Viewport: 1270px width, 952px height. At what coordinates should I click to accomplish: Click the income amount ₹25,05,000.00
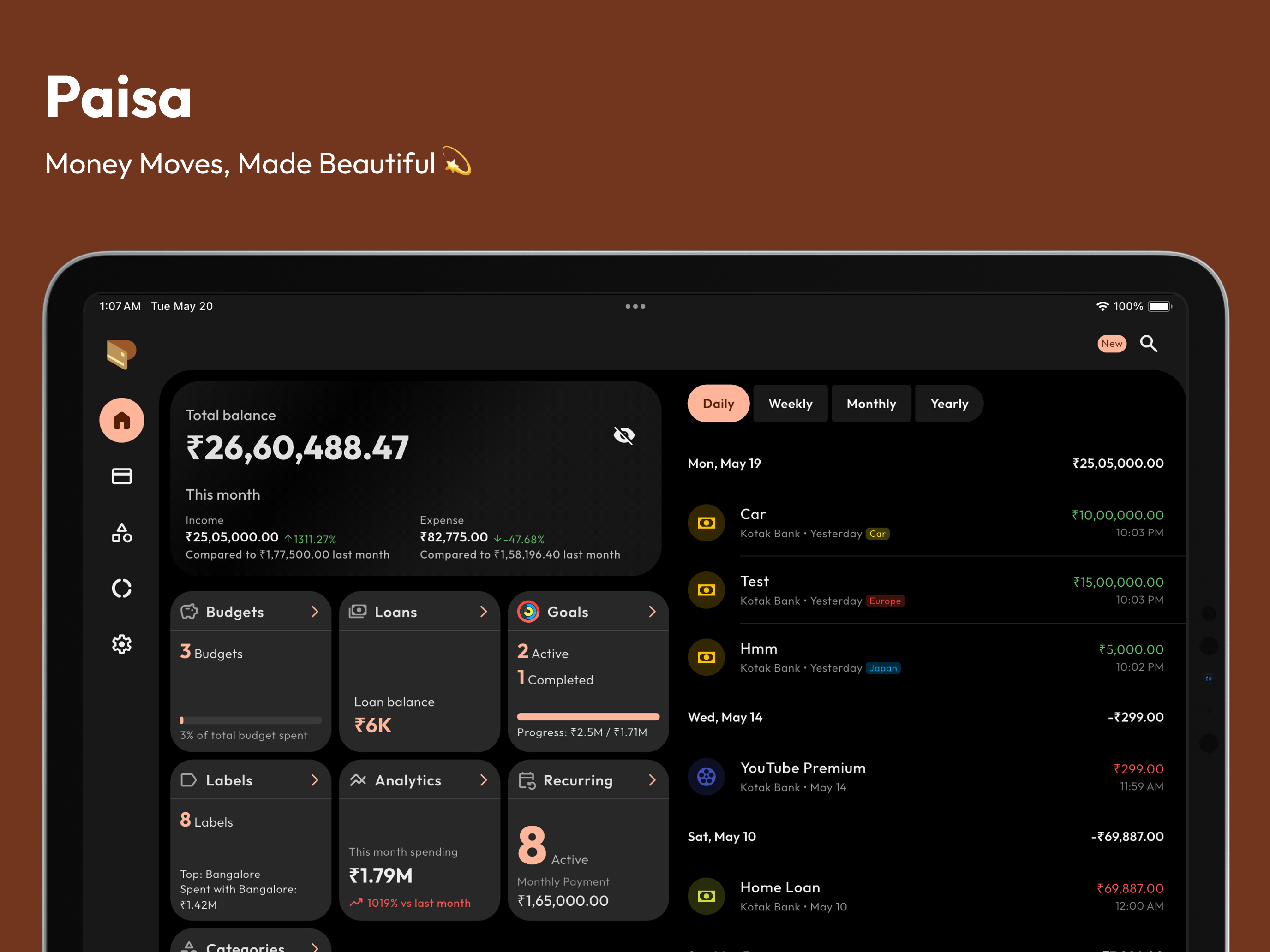232,537
